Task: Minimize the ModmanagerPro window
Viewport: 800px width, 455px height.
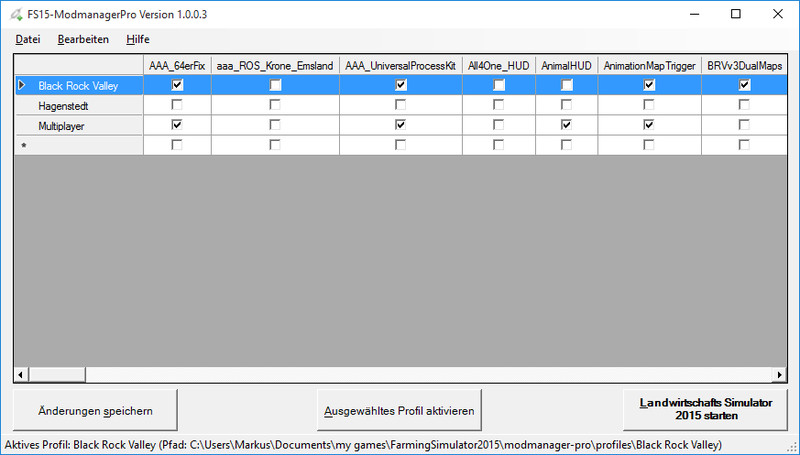Action: point(689,14)
